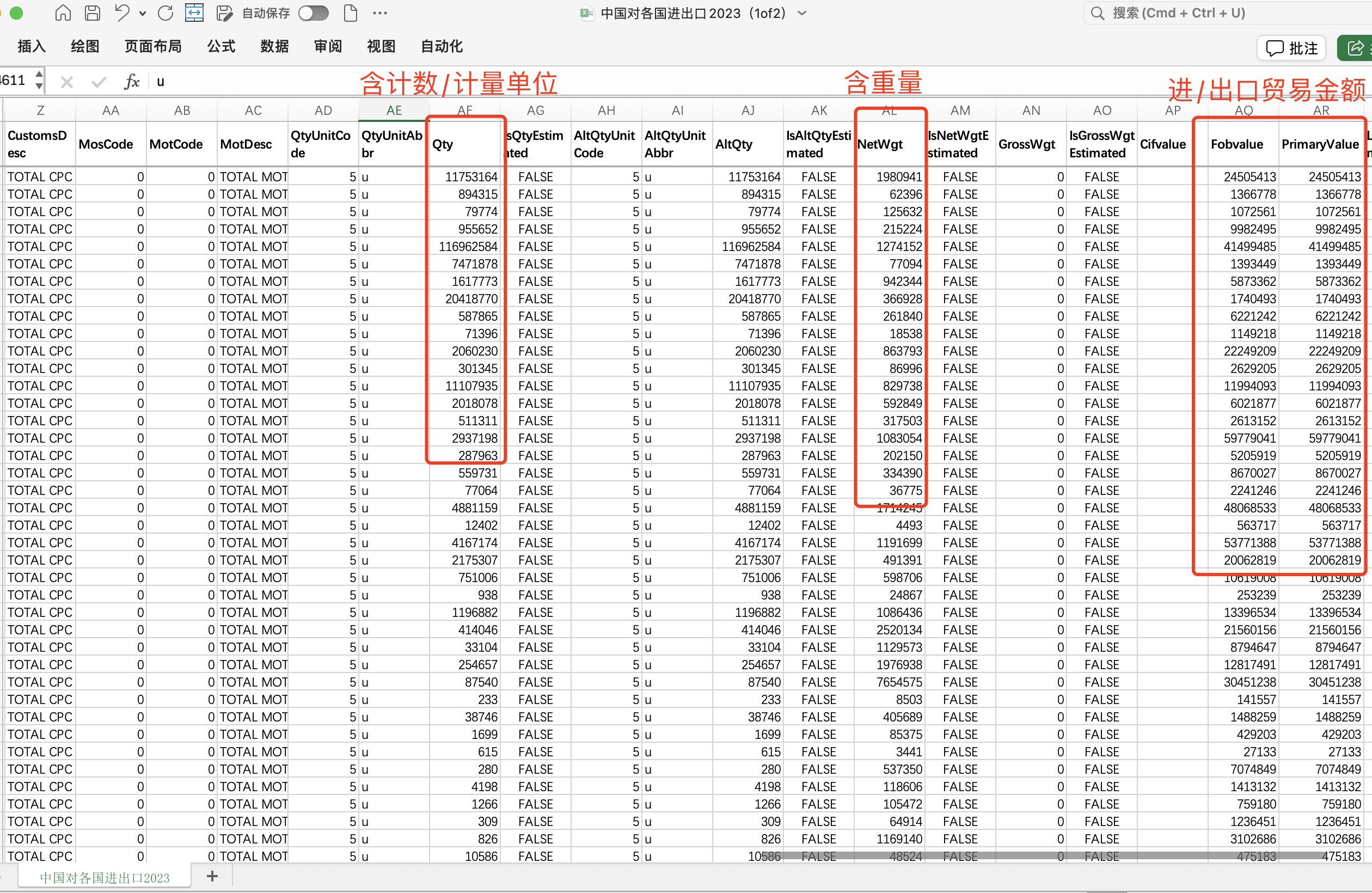Expand the file title dropdown chevron

(802, 13)
